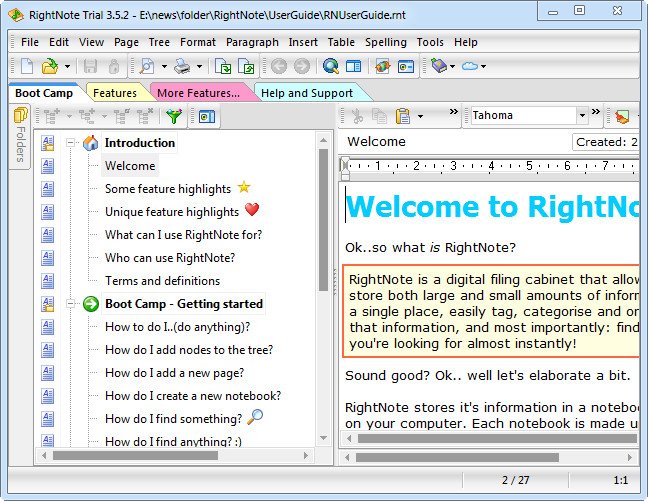The width and height of the screenshot is (648, 501).
Task: Print using the printer icon
Action: [182, 66]
